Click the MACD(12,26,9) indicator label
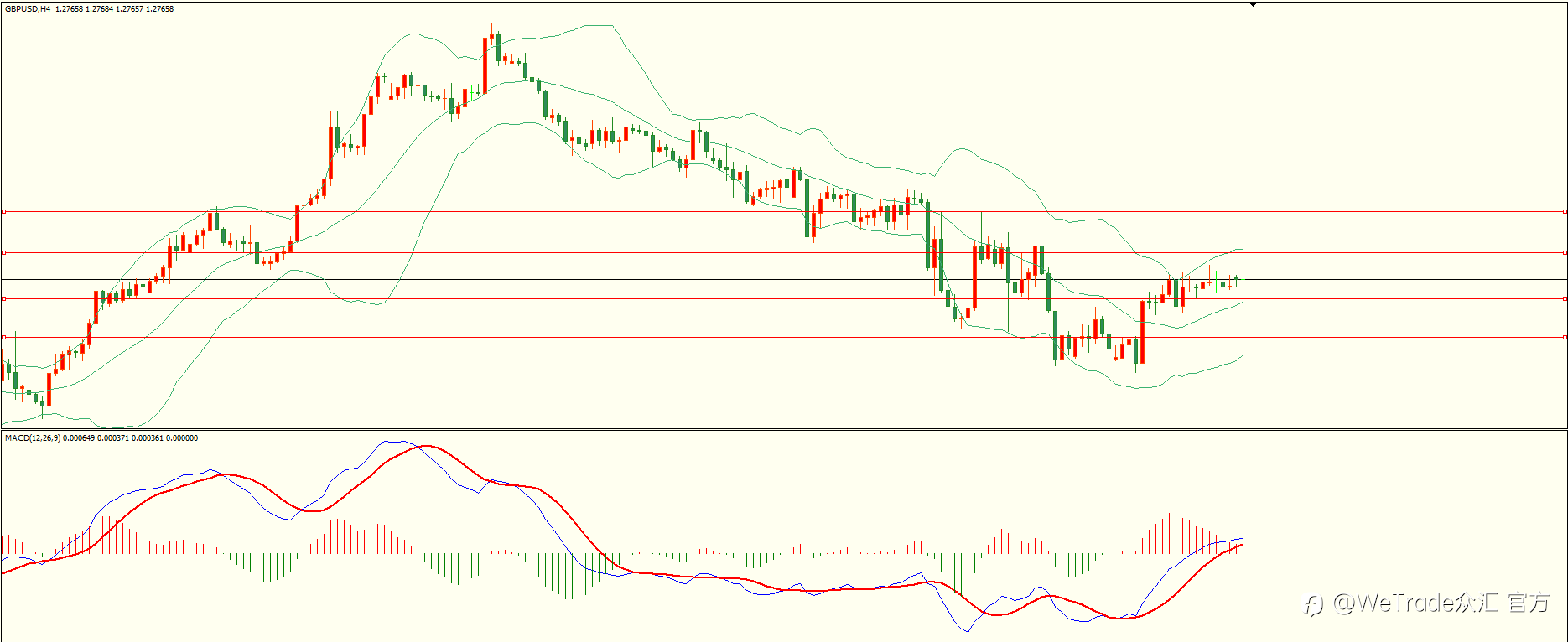This screenshot has width=1568, height=642. tap(33, 438)
